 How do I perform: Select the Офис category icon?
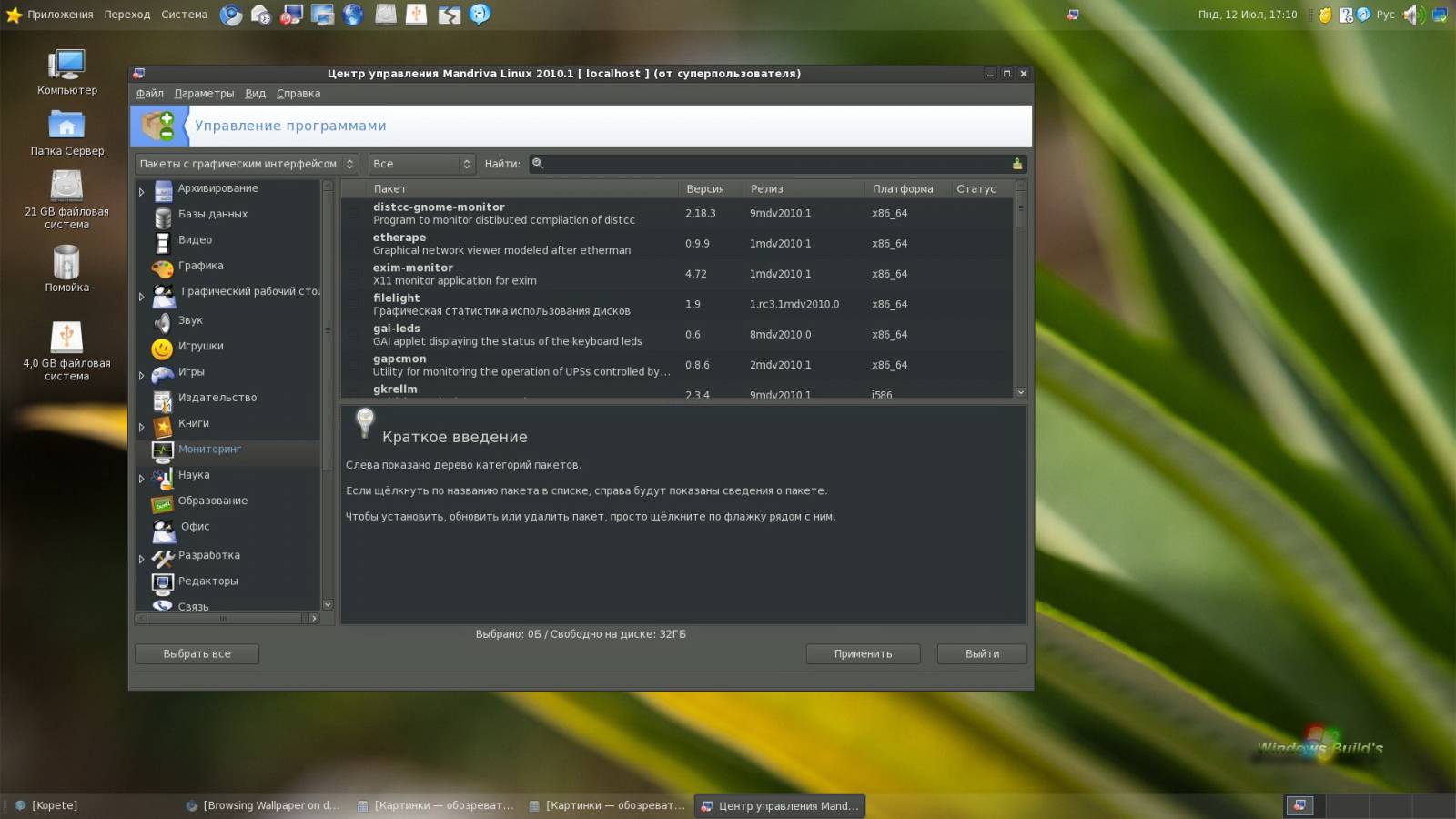point(165,530)
